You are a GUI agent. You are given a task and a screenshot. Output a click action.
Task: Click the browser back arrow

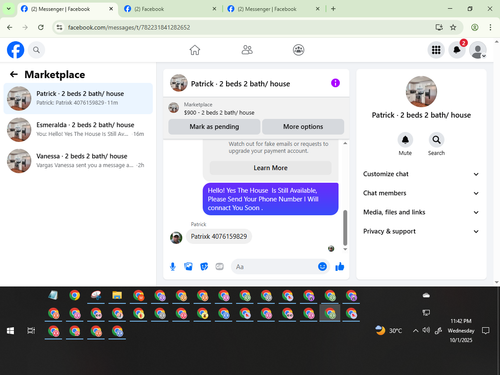pos(10,27)
